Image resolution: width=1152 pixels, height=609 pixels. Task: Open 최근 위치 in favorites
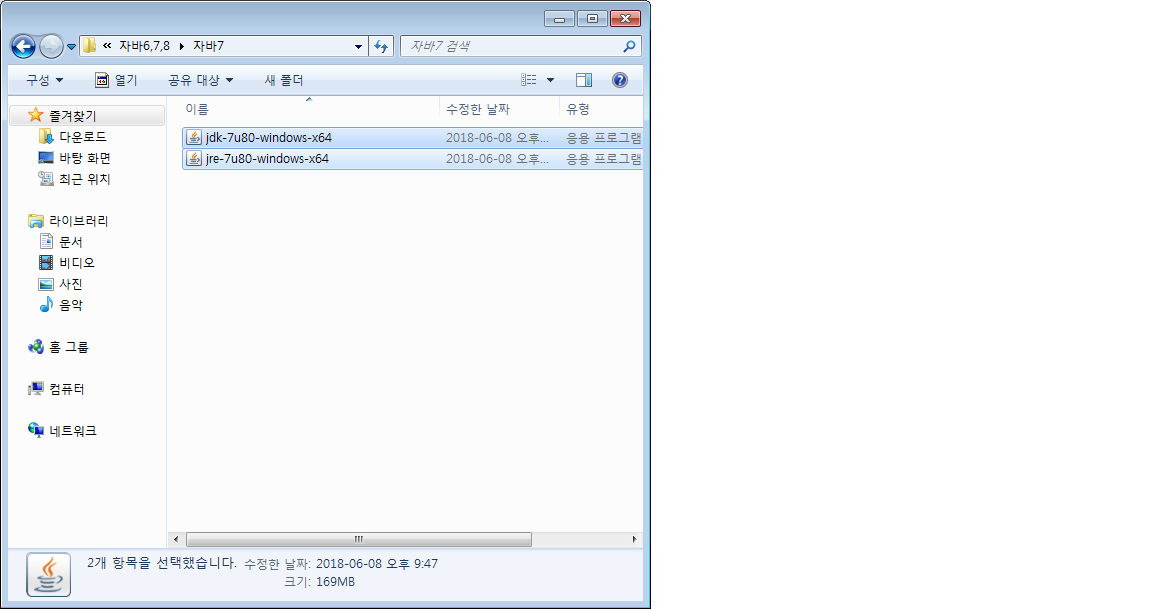coord(84,179)
